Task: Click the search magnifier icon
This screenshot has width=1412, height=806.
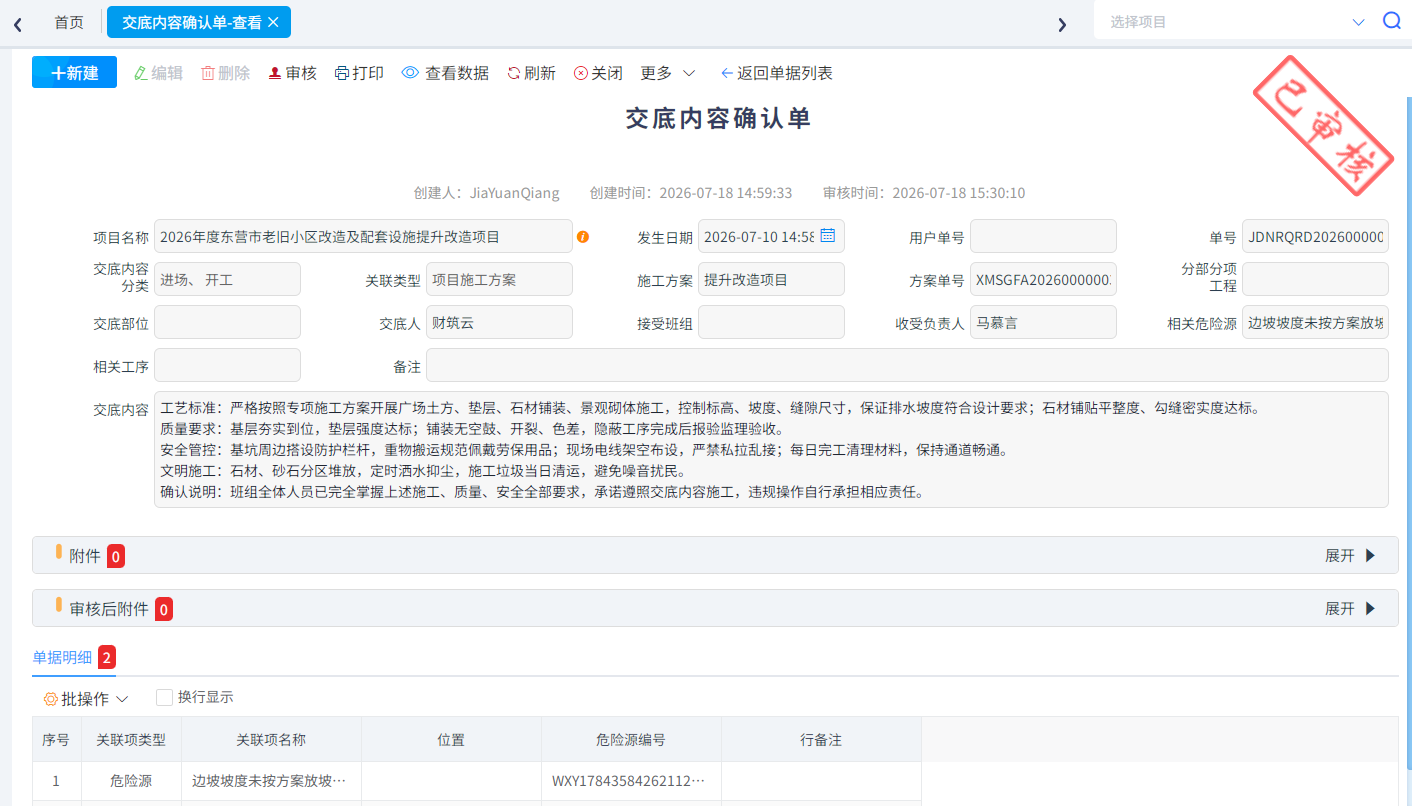Action: point(1391,21)
